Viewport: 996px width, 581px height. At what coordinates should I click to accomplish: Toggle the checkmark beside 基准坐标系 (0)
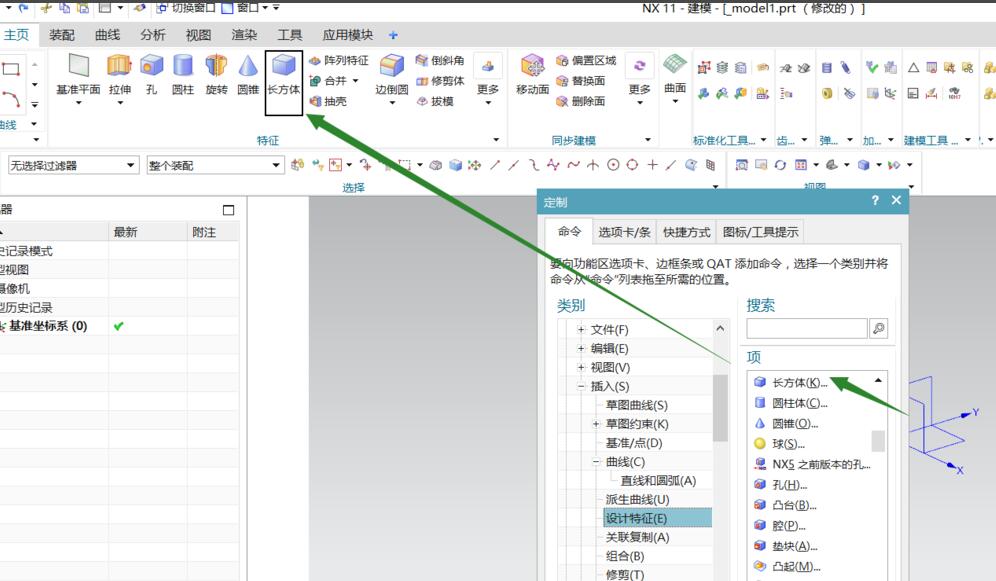click(x=118, y=328)
